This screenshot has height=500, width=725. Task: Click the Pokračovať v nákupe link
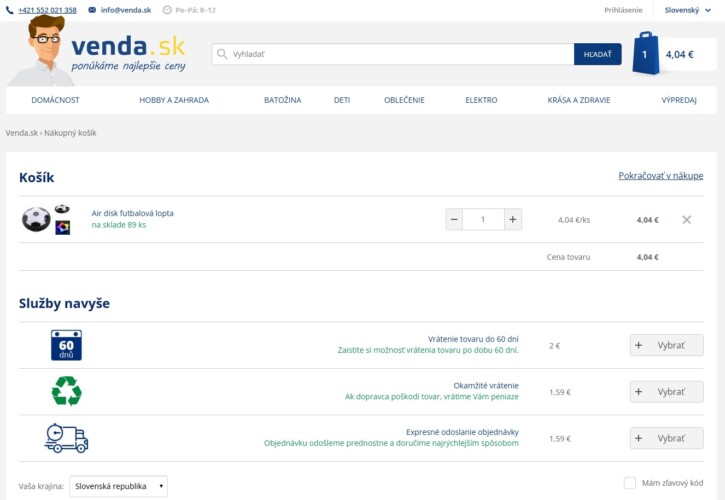click(x=661, y=176)
